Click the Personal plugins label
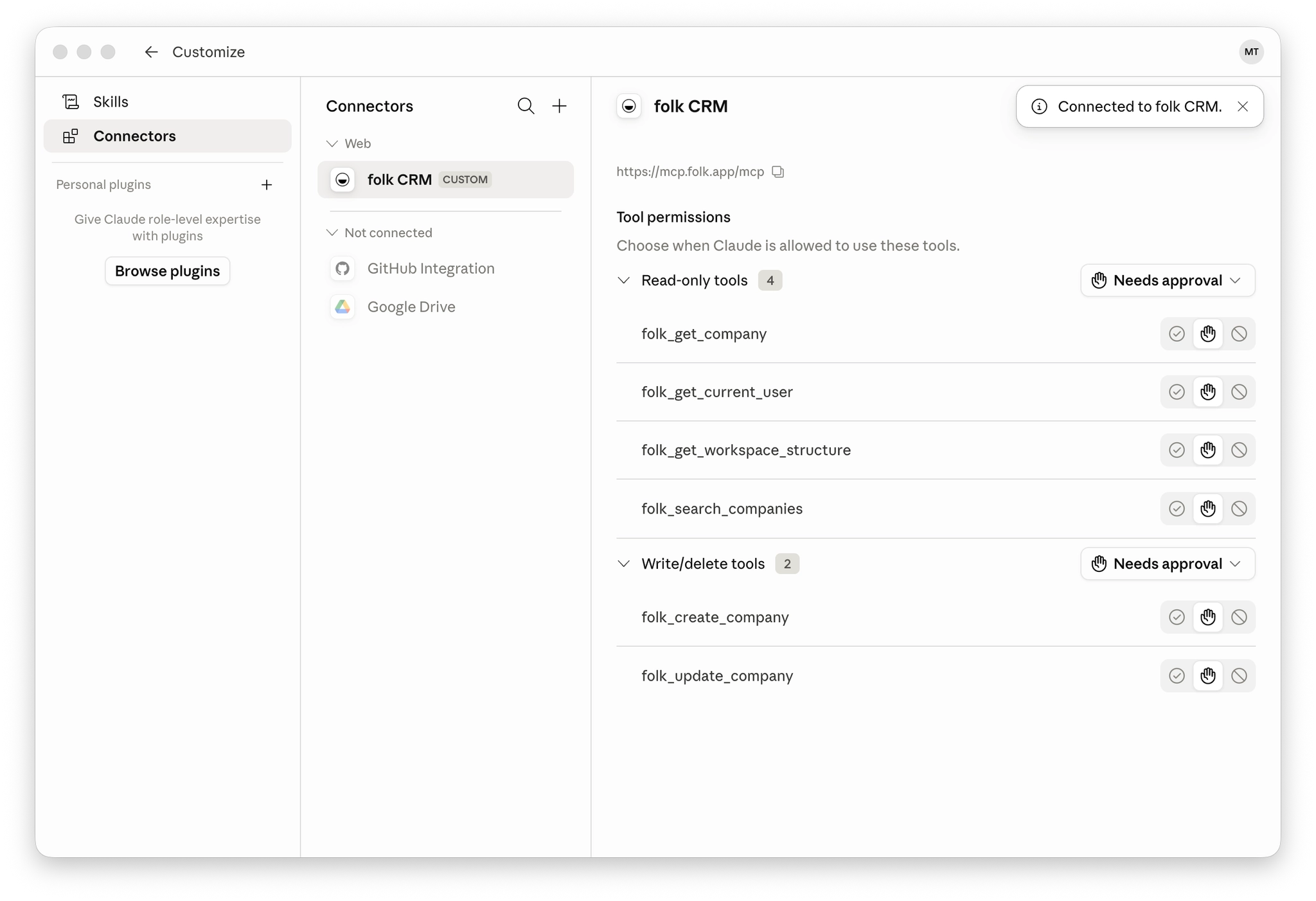 pos(103,185)
